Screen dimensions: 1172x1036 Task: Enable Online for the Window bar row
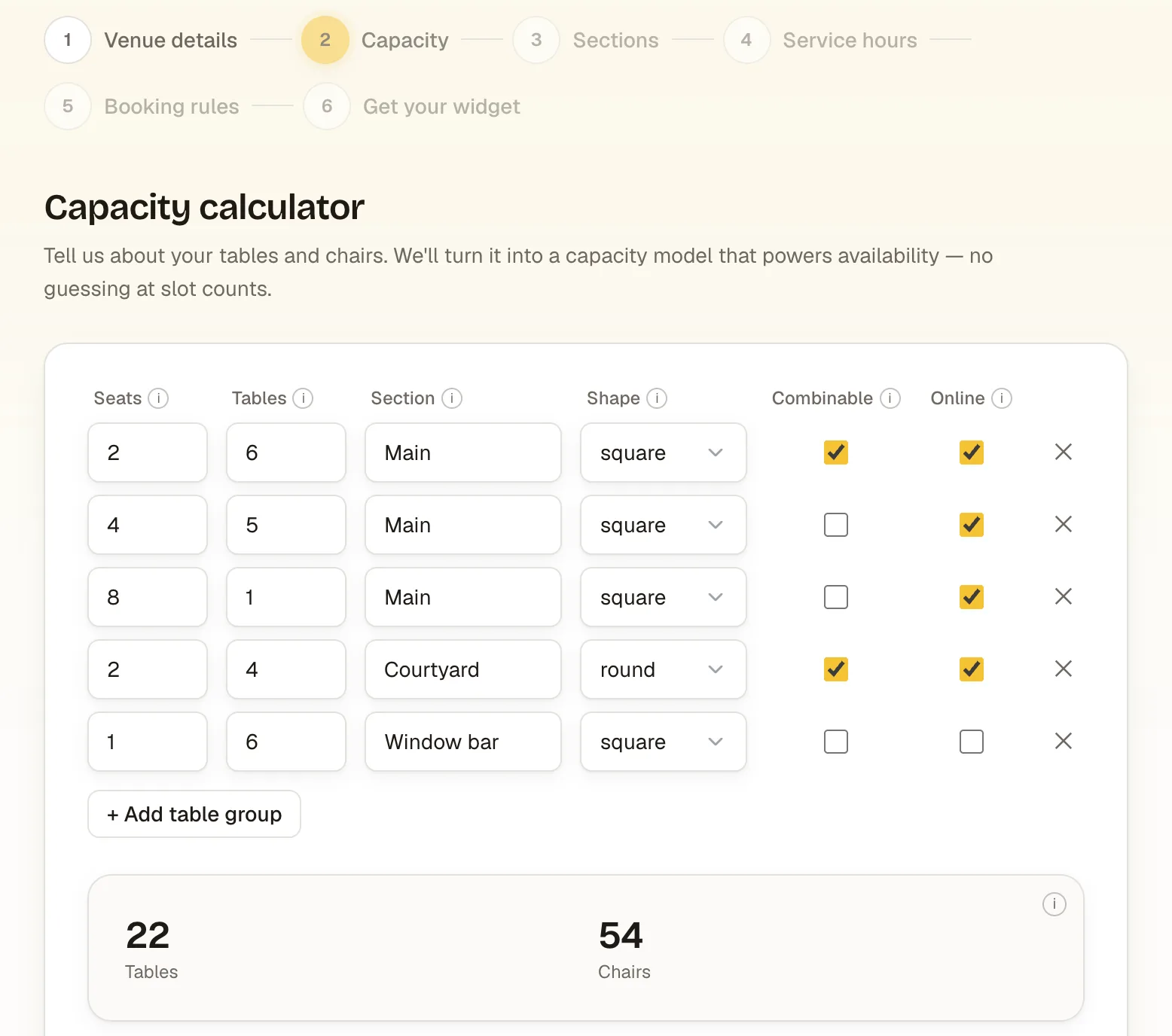click(972, 742)
